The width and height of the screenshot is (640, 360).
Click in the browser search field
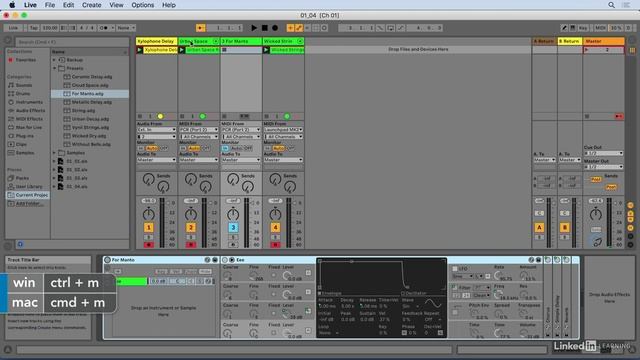coord(72,42)
